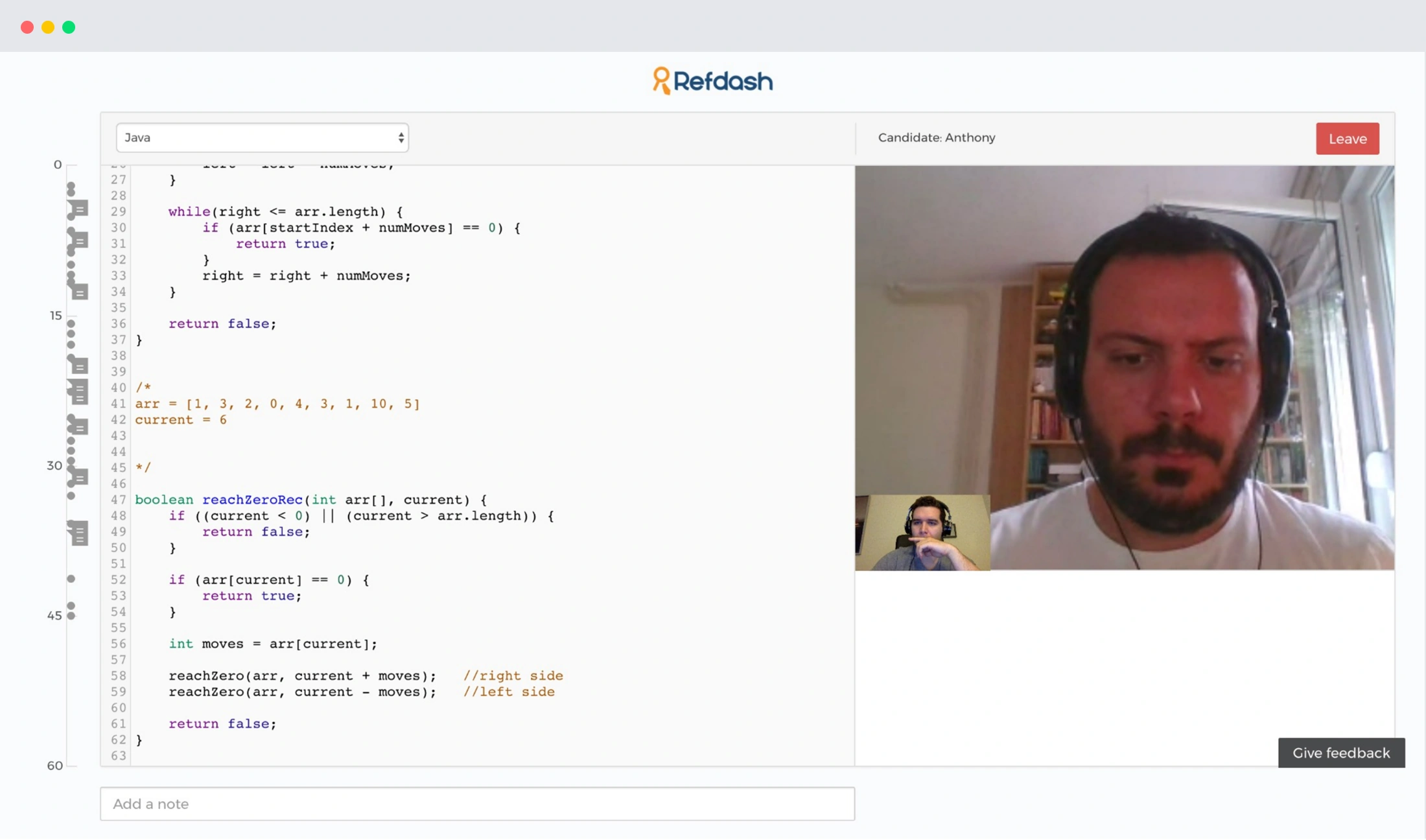Click the 15 label on the timeline

56,316
